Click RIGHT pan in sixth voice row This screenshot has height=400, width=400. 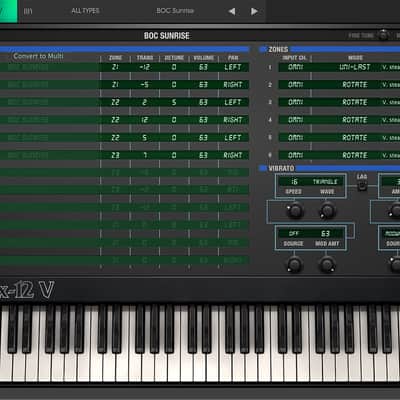tap(233, 155)
